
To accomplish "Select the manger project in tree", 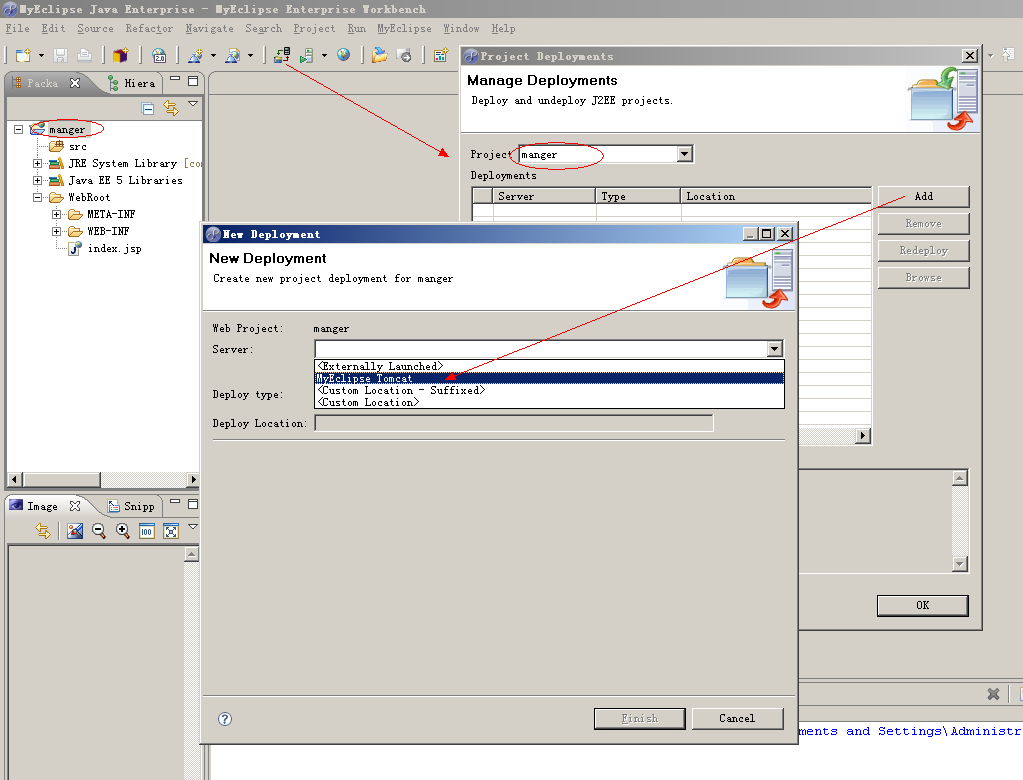I will pyautogui.click(x=67, y=130).
